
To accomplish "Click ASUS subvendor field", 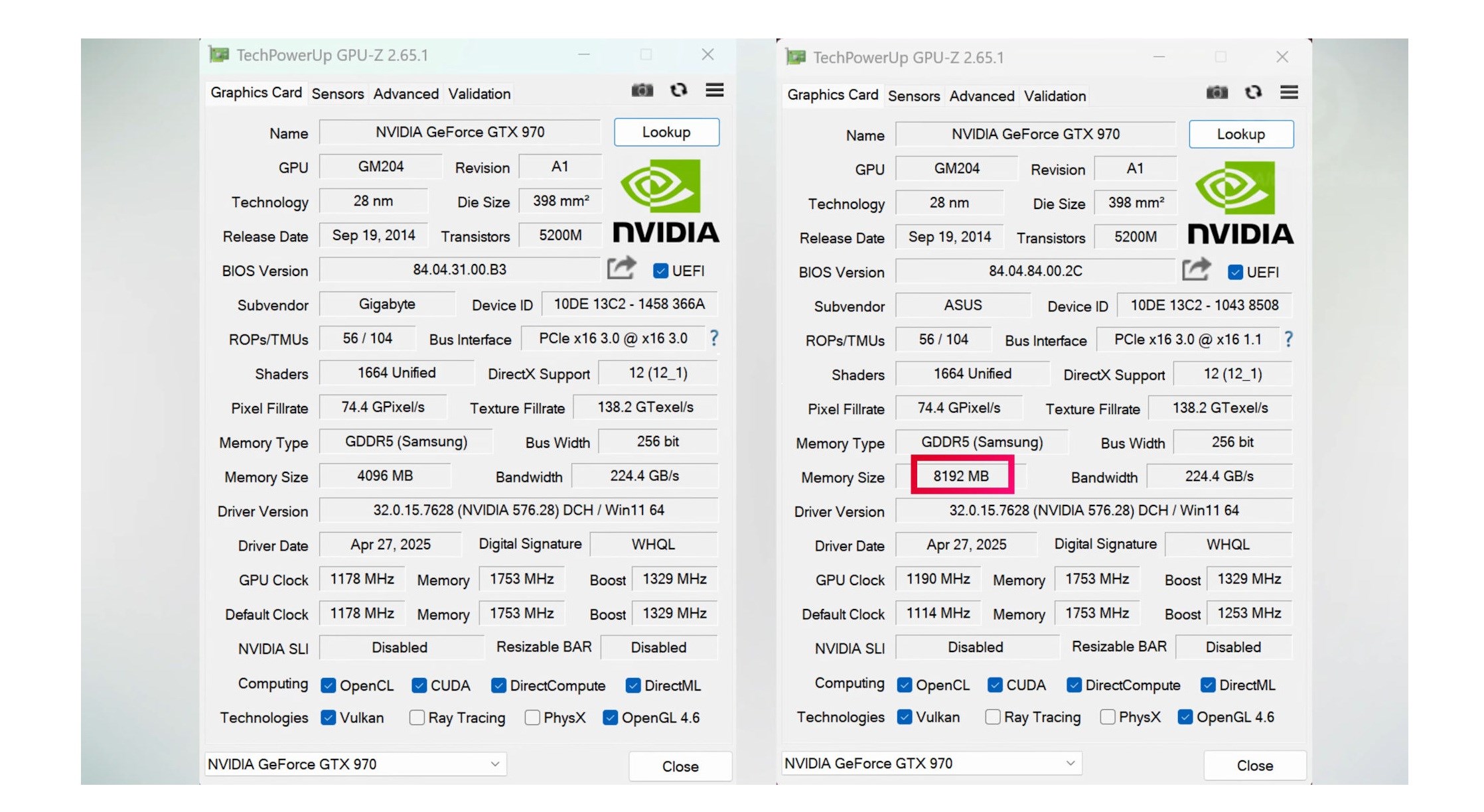I will (x=963, y=305).
